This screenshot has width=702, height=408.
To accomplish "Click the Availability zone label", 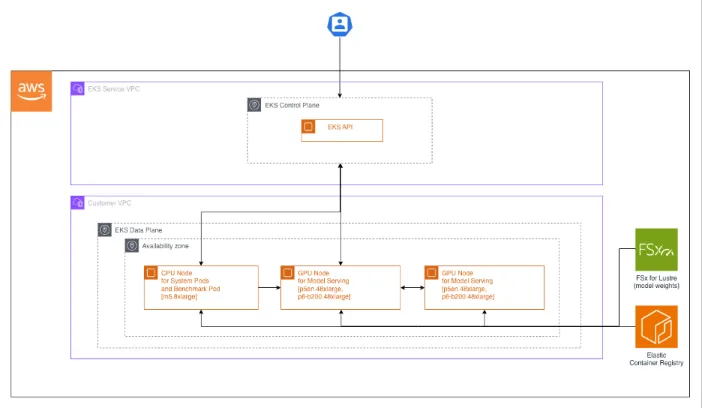I will pos(165,246).
